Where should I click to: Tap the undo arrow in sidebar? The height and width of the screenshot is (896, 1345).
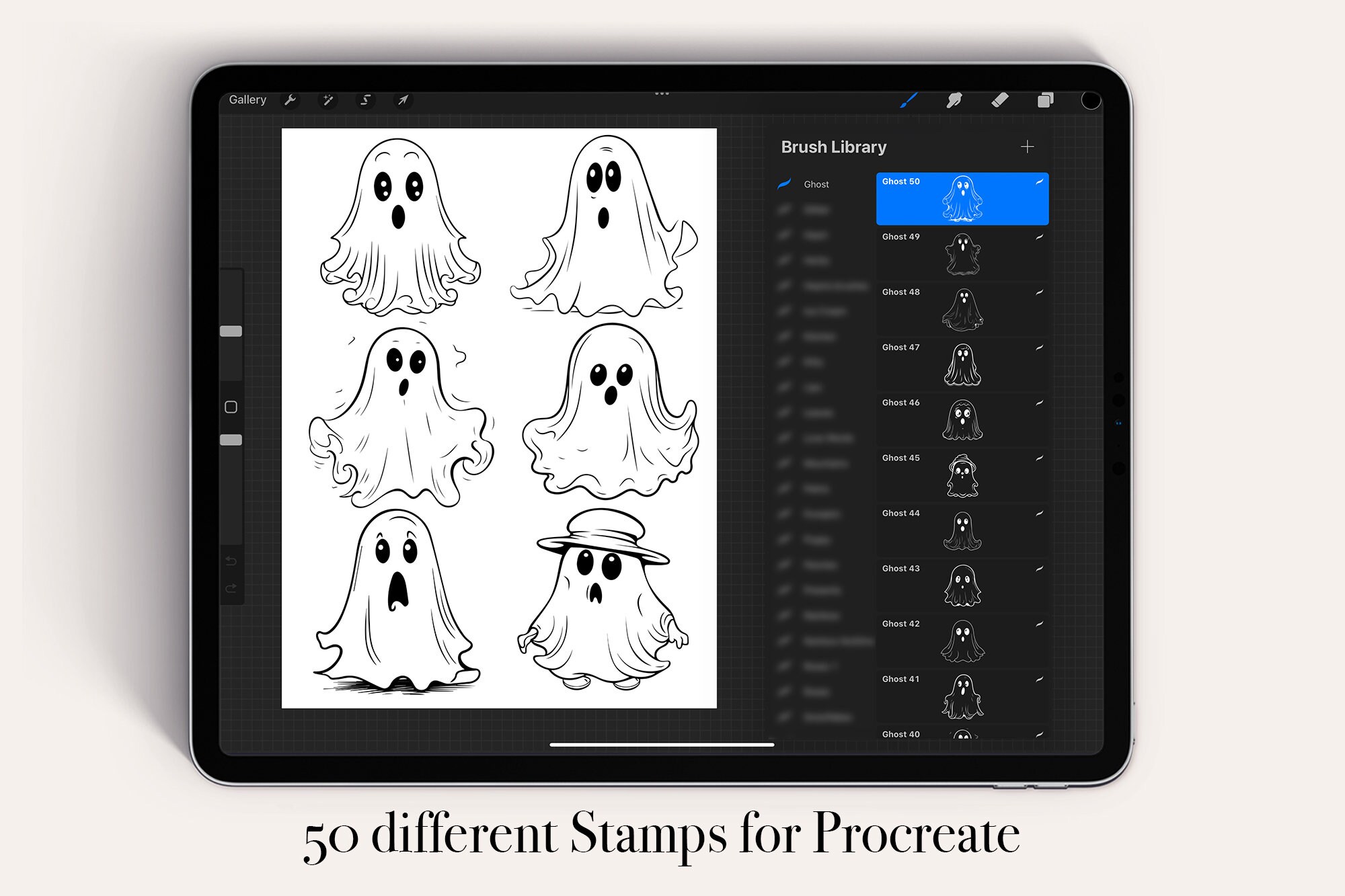(231, 561)
